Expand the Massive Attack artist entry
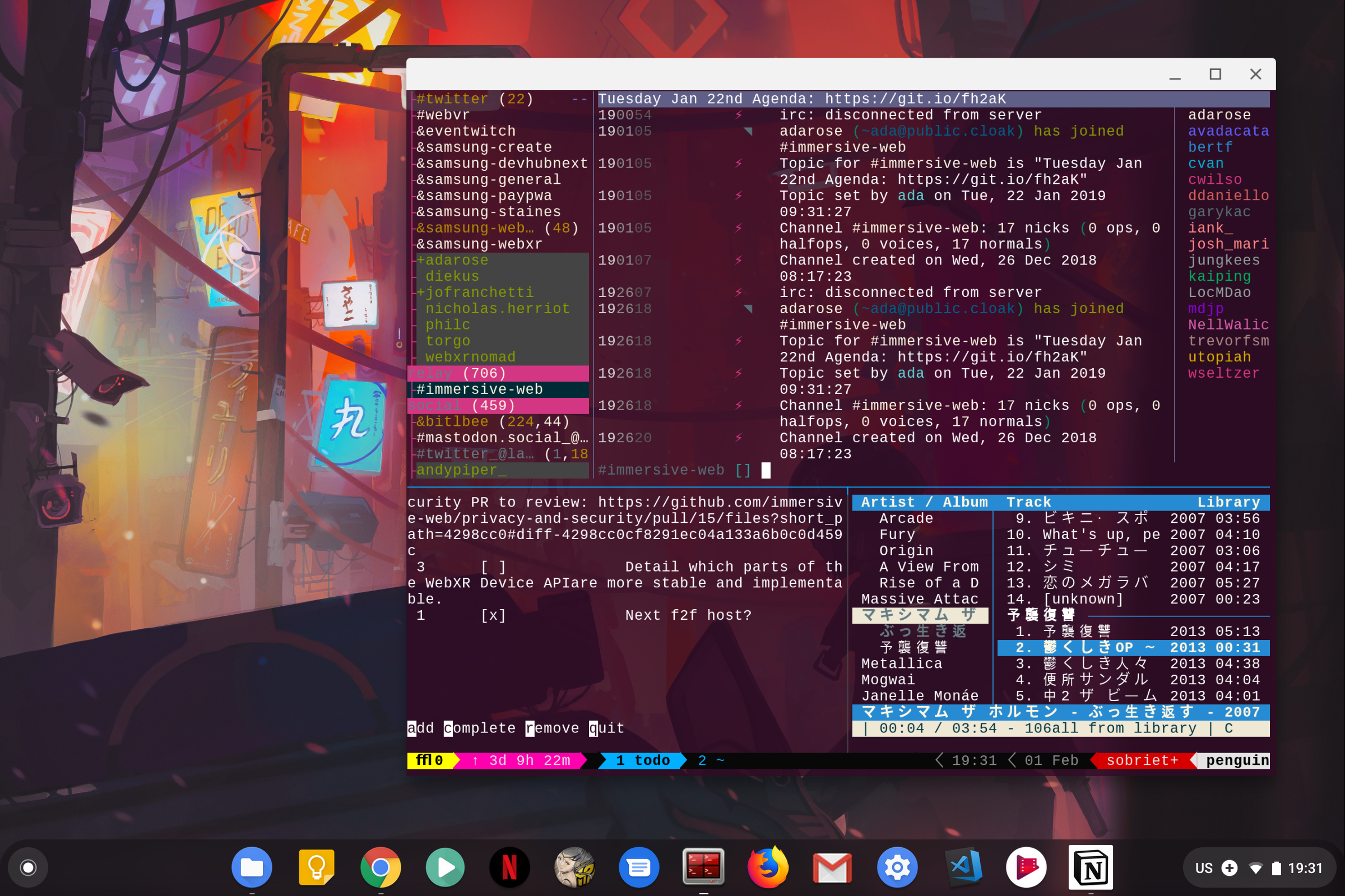This screenshot has width=1345, height=896. pos(920,598)
